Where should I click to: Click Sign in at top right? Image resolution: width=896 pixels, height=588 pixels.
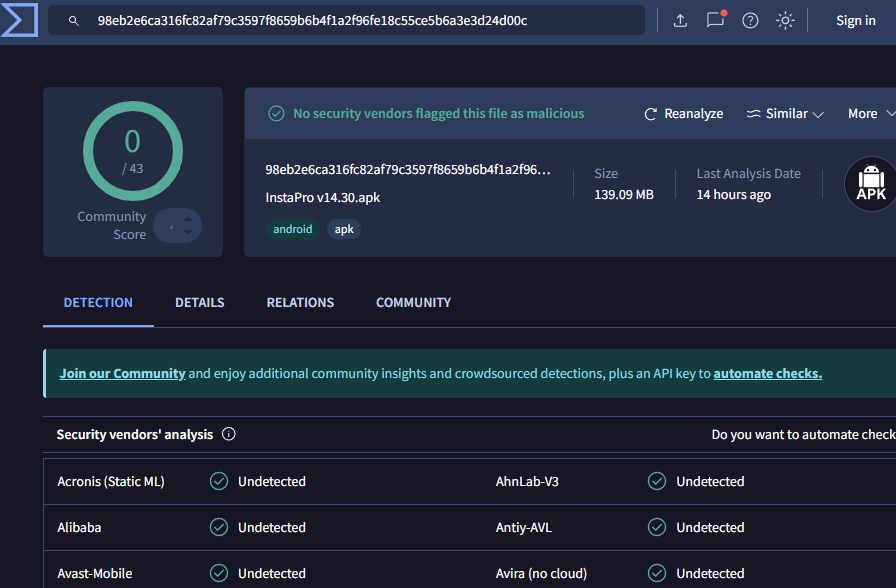click(855, 21)
